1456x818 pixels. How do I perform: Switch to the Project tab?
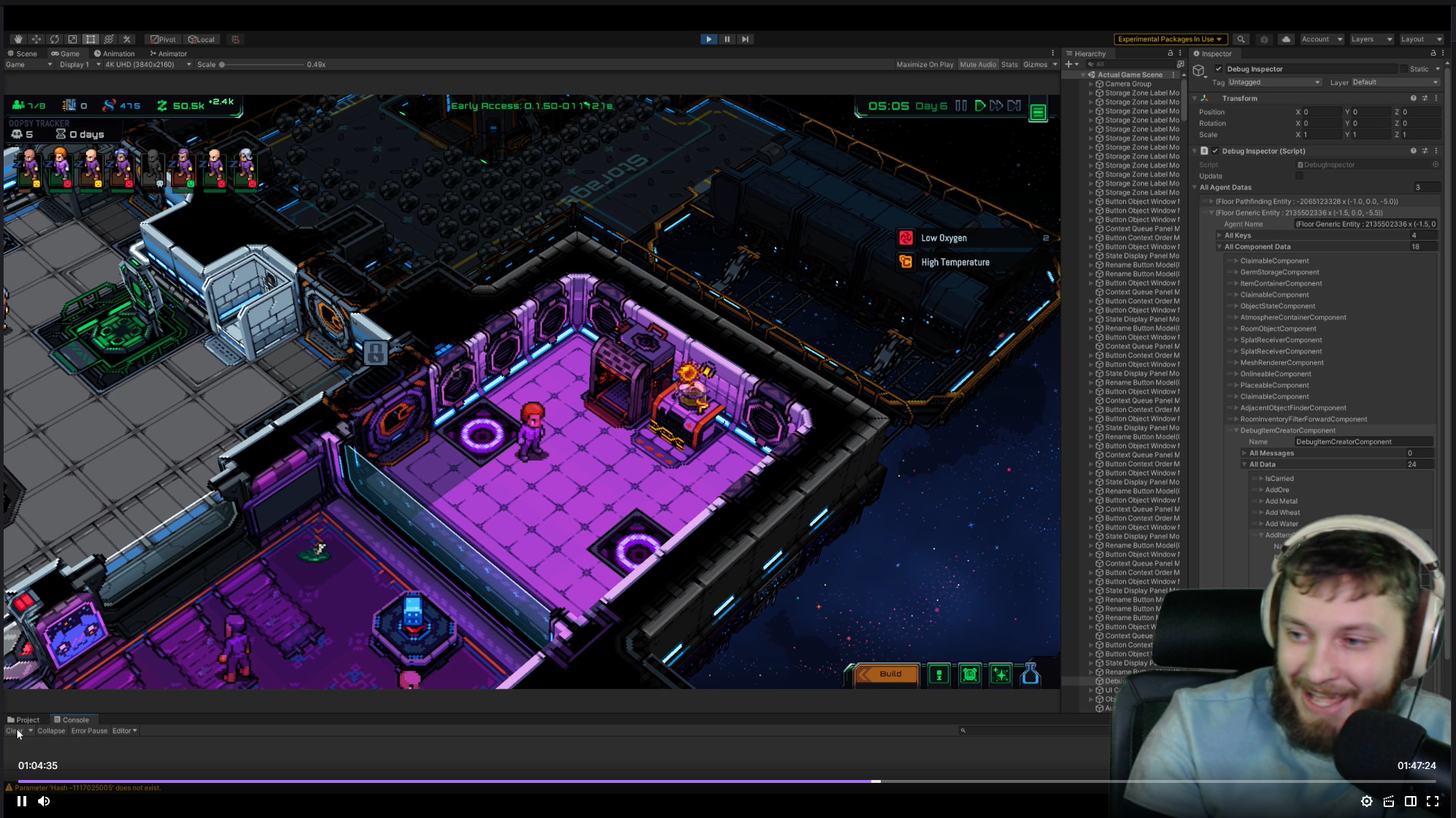coord(23,720)
